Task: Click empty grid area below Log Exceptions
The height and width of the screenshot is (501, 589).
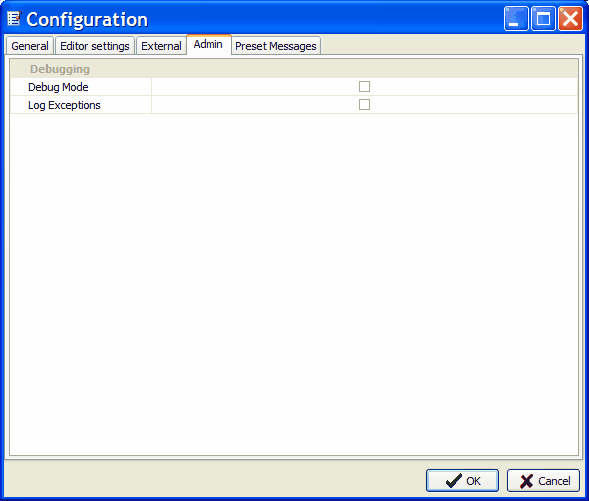Action: click(x=294, y=284)
